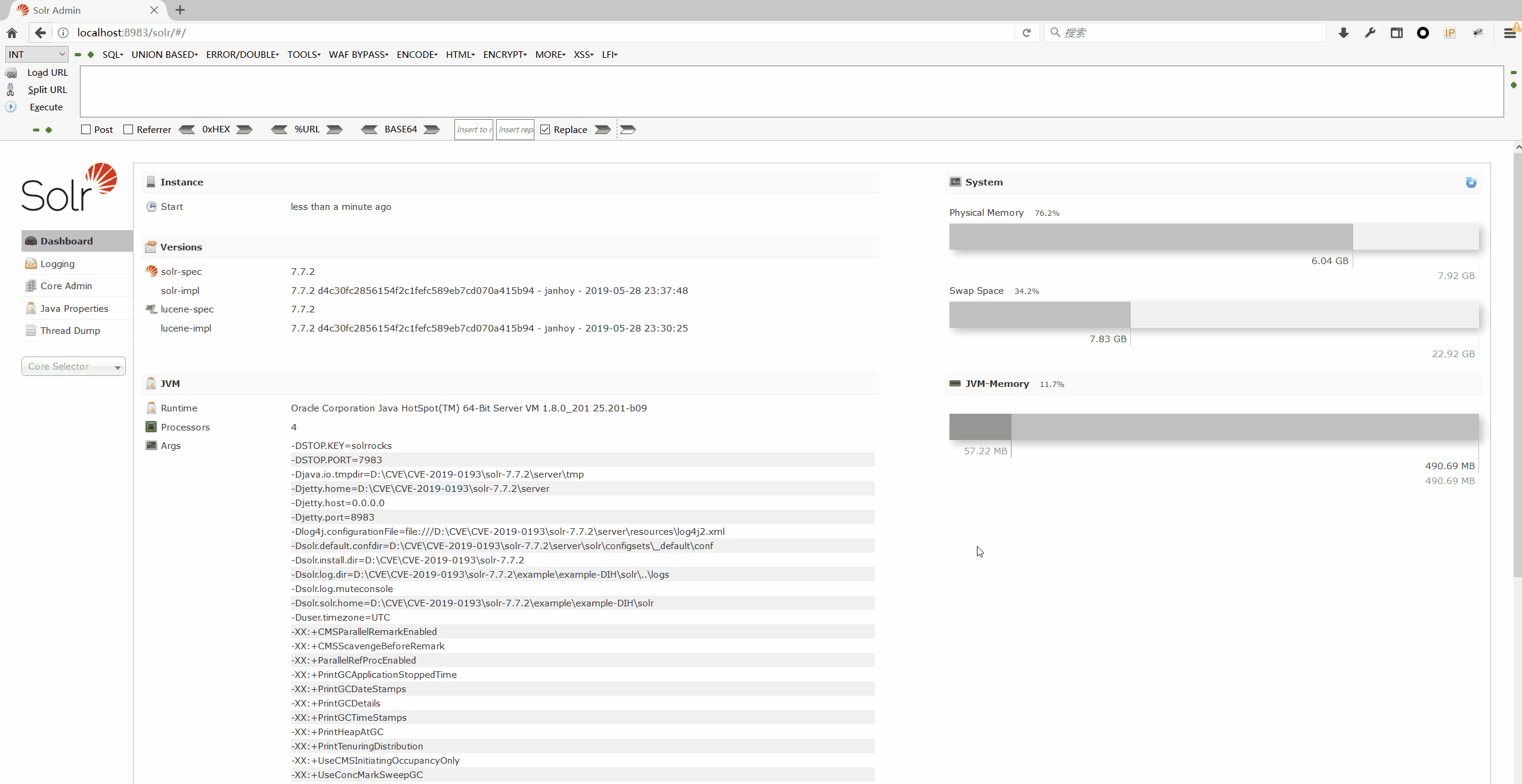This screenshot has width=1522, height=784.
Task: Enable the Referrer checkbox
Action: [128, 129]
